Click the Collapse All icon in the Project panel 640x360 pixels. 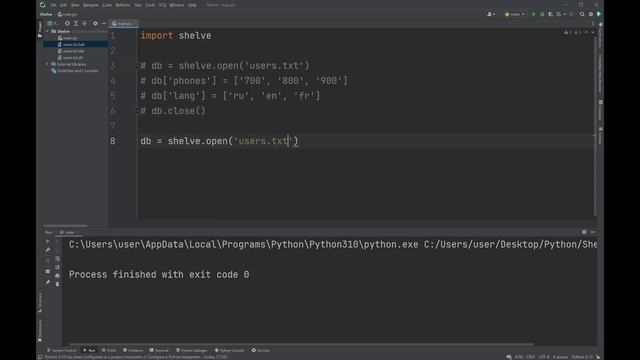point(84,24)
